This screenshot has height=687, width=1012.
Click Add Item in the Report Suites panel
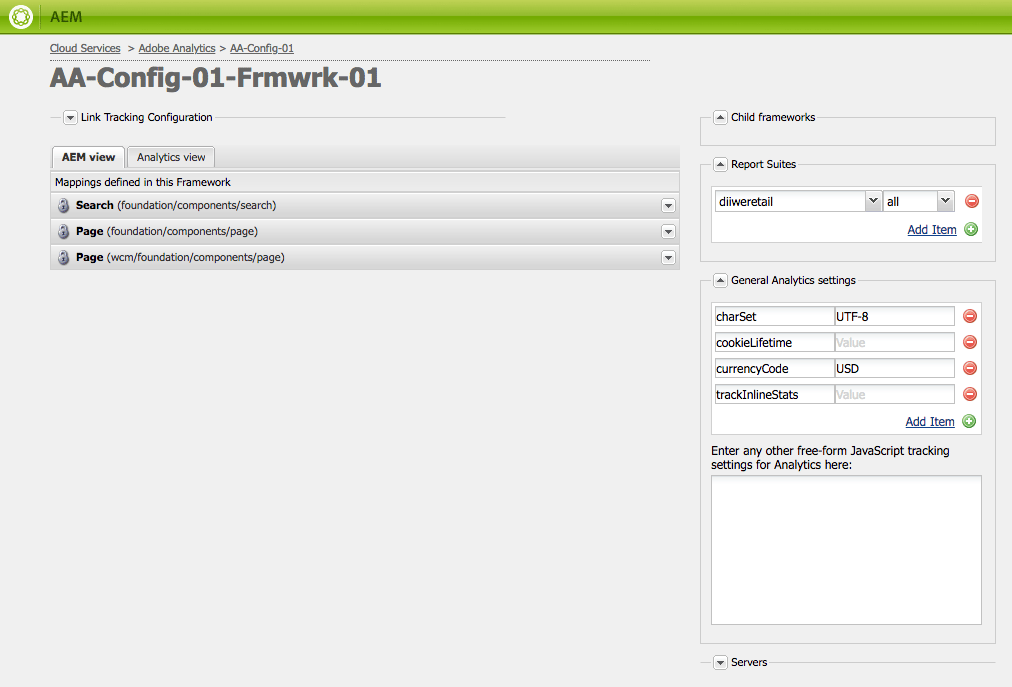(931, 229)
